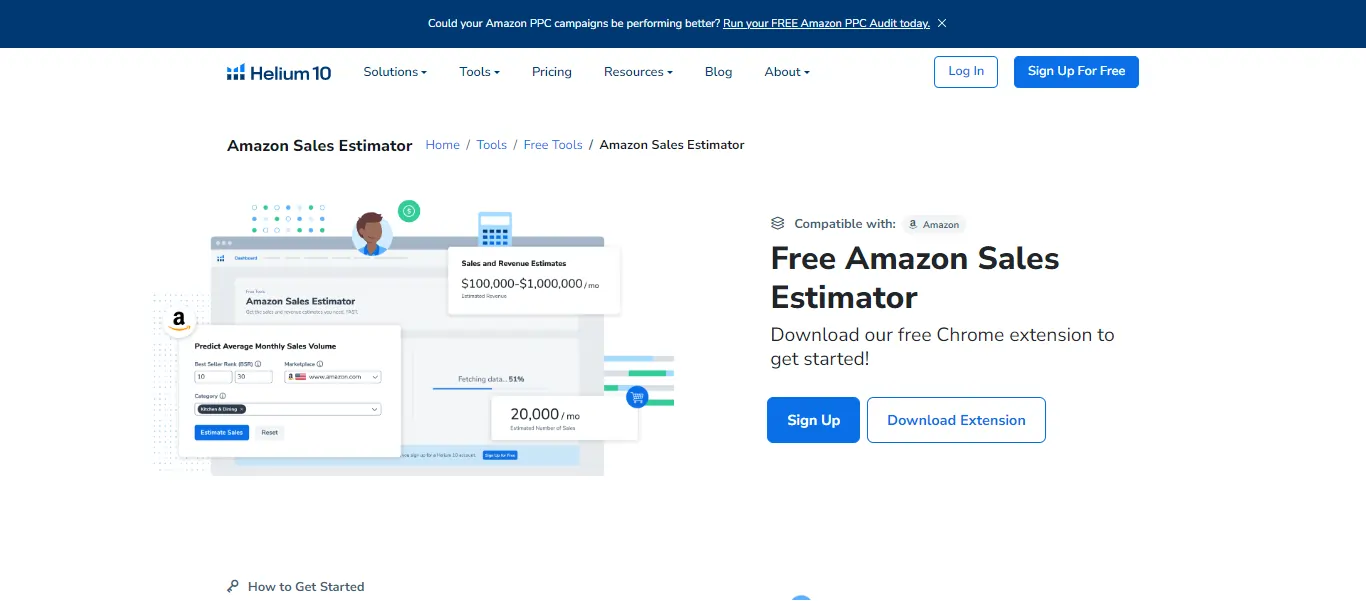Click the Download Extension button
The width and height of the screenshot is (1366, 601).
tap(956, 420)
